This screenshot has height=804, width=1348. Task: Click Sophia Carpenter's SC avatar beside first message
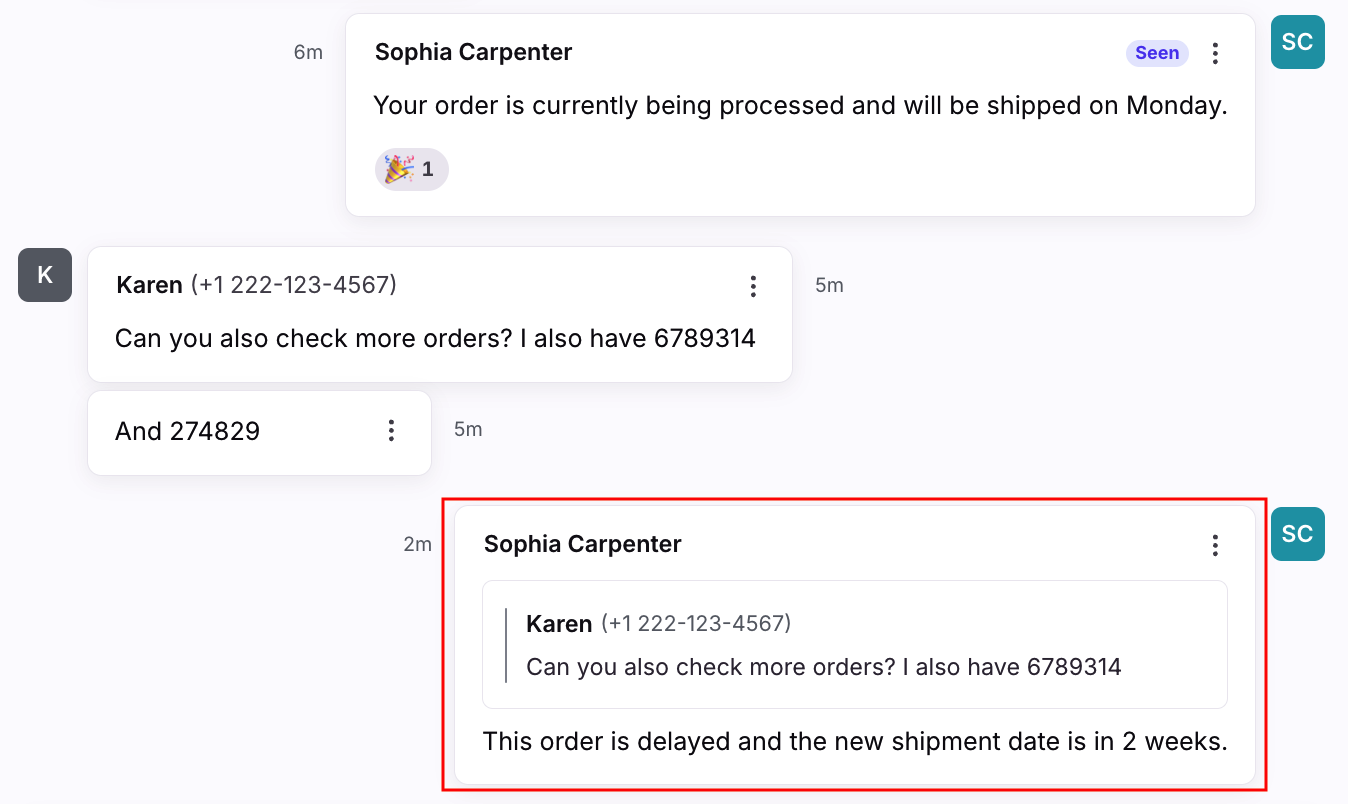1297,42
